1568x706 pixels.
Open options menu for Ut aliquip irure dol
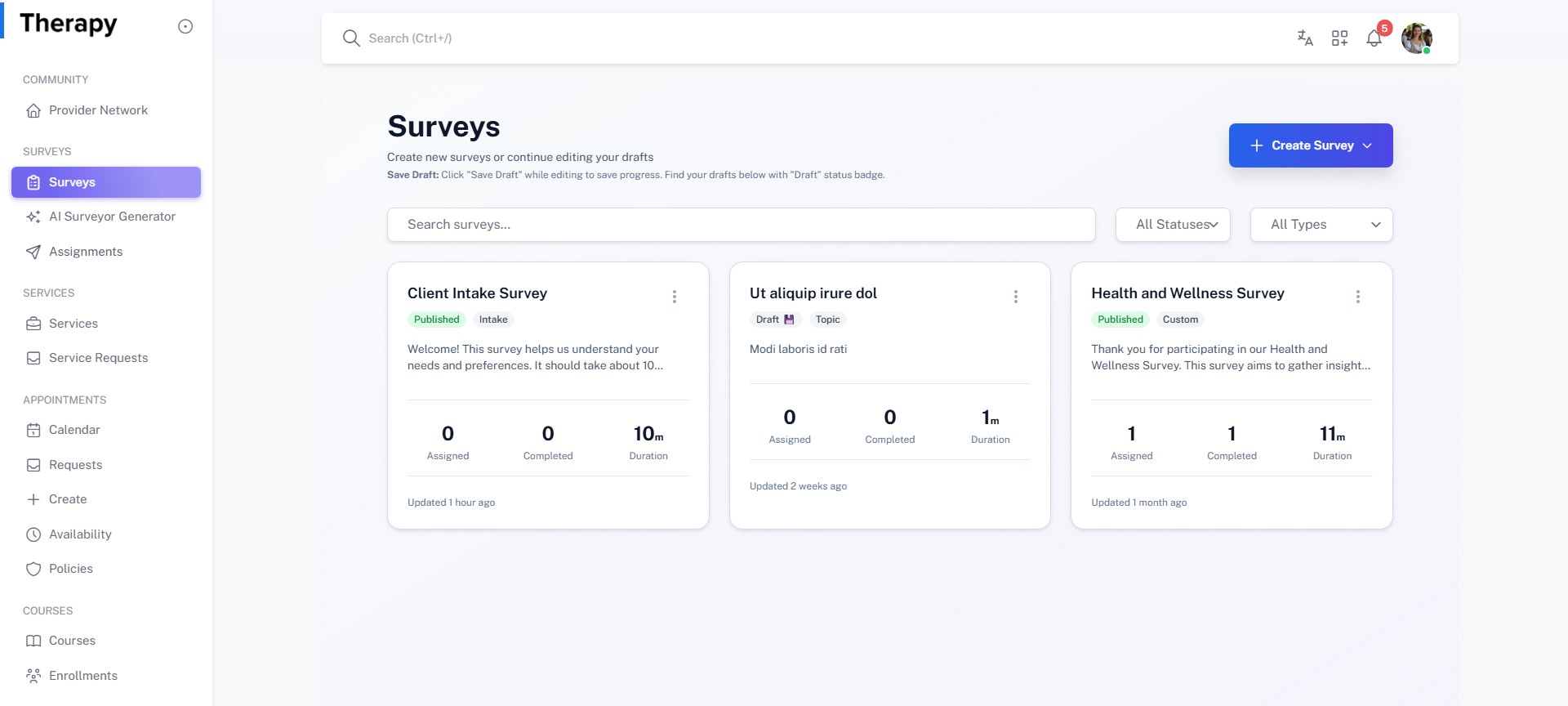pos(1016,297)
